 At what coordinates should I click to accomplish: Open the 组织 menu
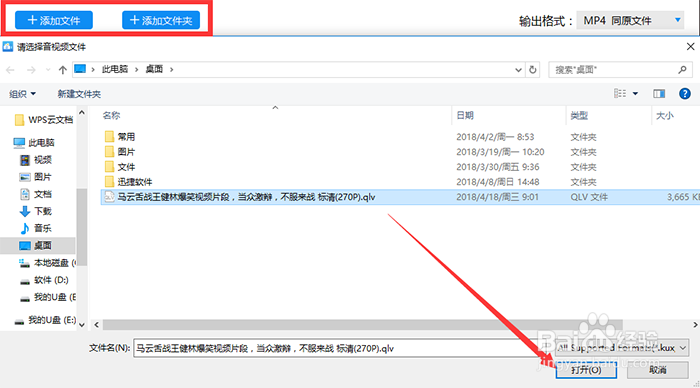click(x=22, y=94)
